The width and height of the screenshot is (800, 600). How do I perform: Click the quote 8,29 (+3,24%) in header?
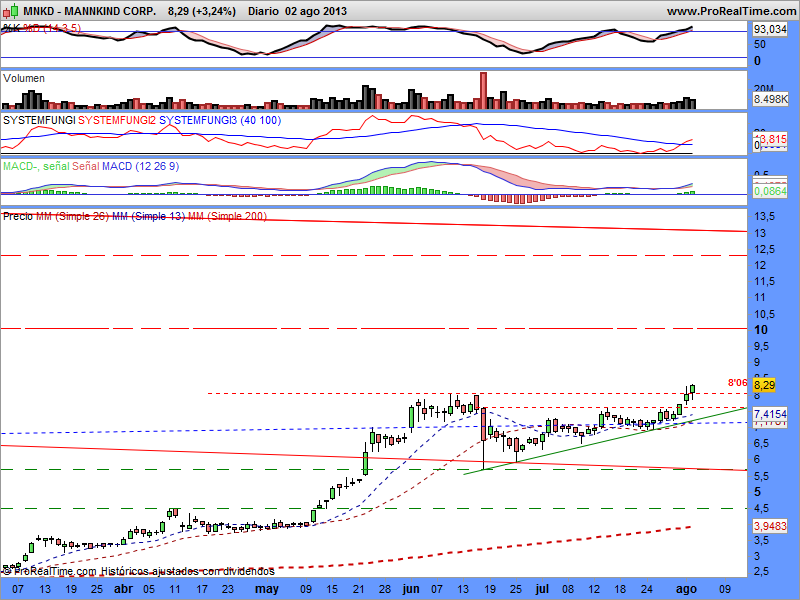coord(202,11)
